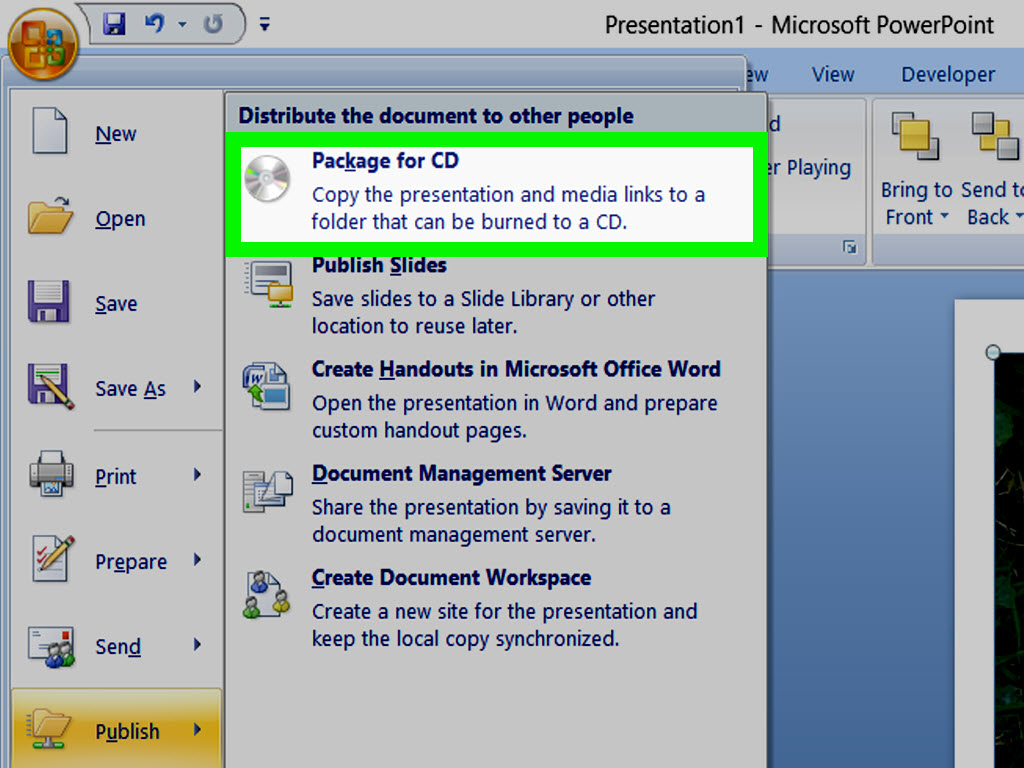Viewport: 1024px width, 768px height.
Task: Choose Publish Slides option
Action: click(x=496, y=295)
